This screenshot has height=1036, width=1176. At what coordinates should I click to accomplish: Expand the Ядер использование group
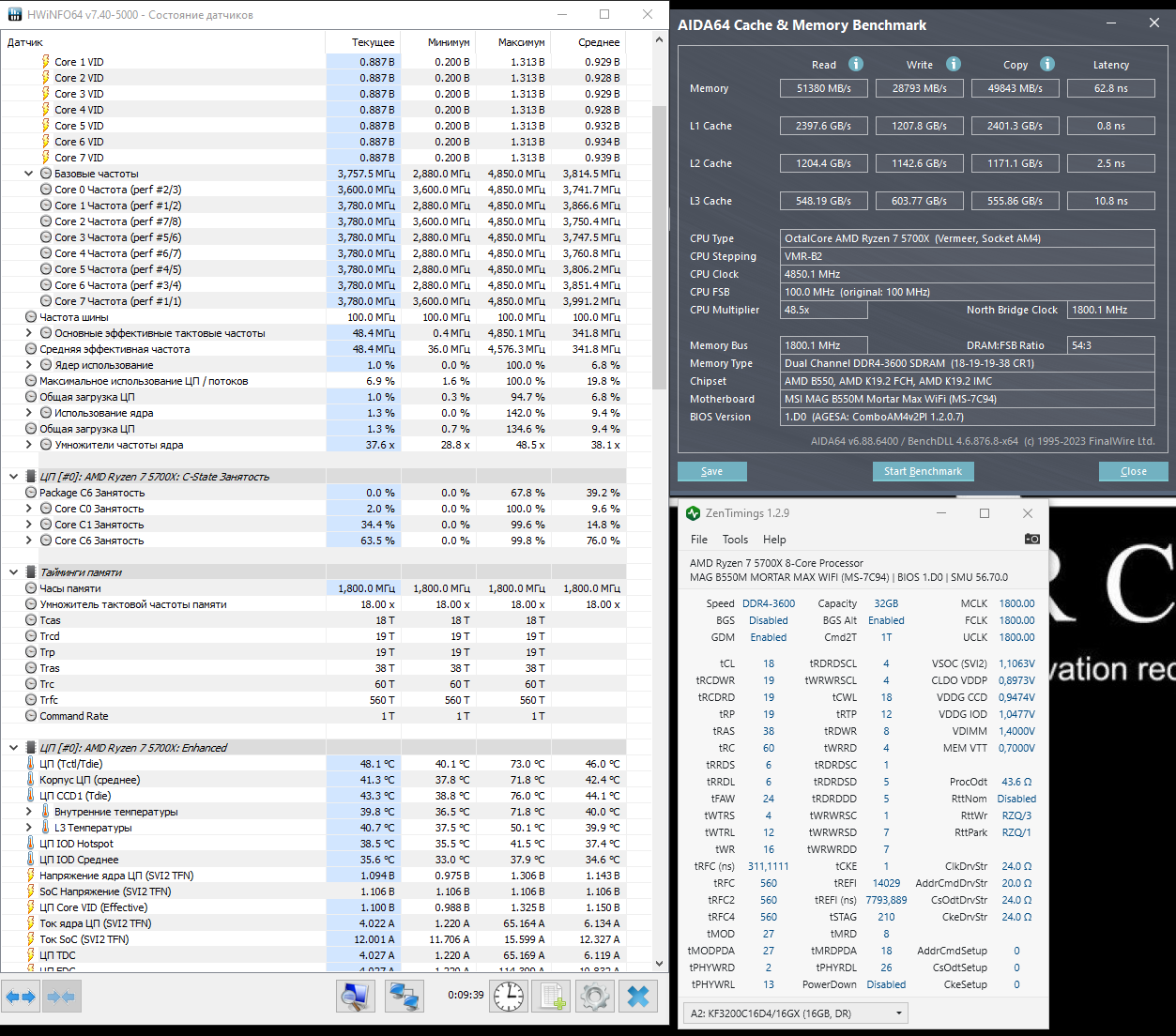pyautogui.click(x=29, y=365)
